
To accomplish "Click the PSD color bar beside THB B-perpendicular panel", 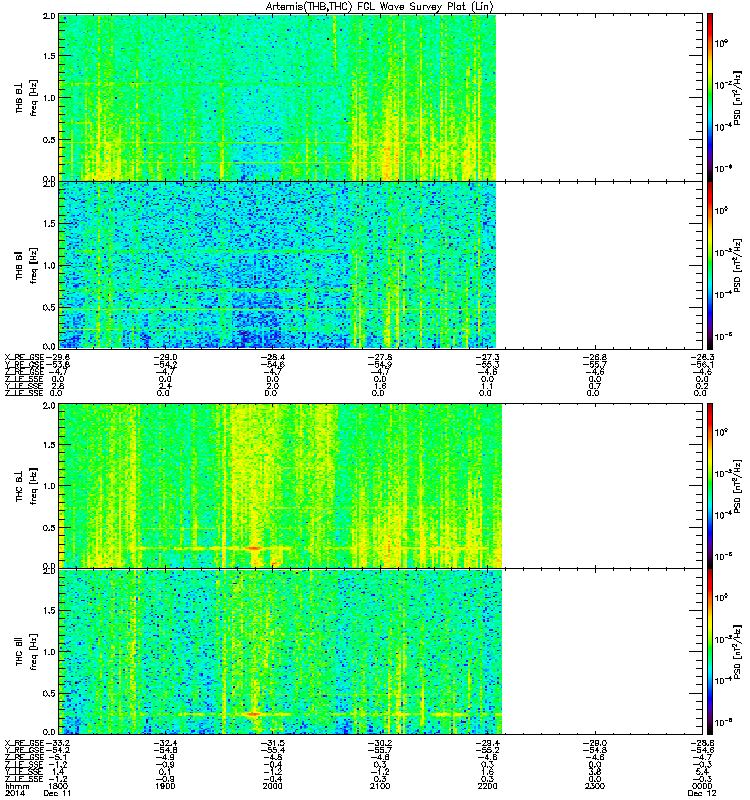I will coord(710,97).
